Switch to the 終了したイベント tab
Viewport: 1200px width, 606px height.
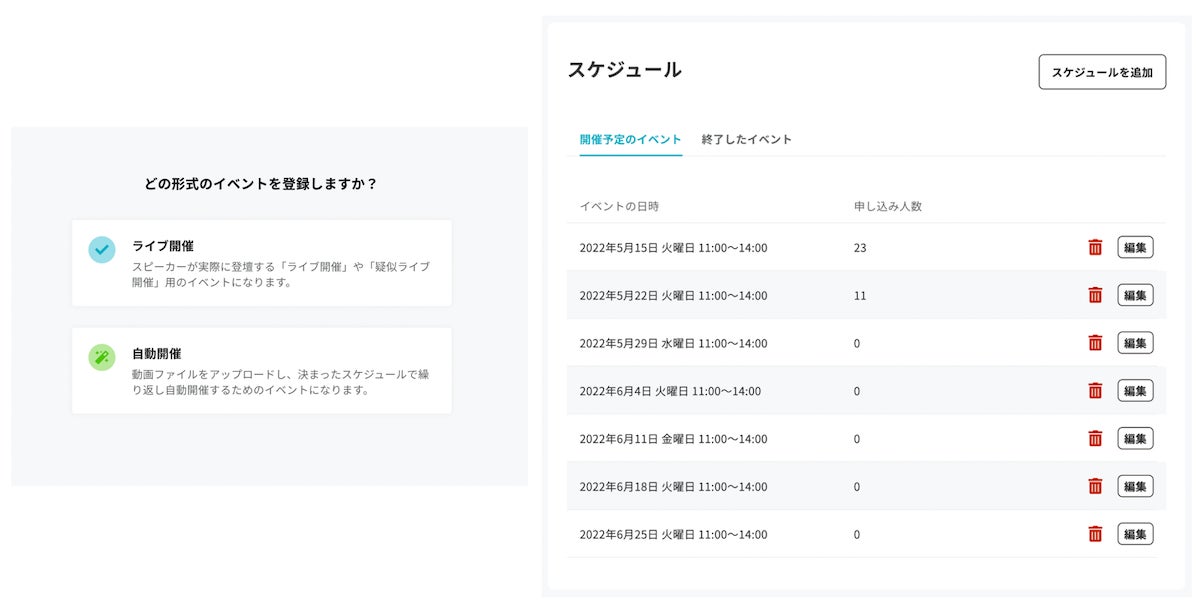746,140
